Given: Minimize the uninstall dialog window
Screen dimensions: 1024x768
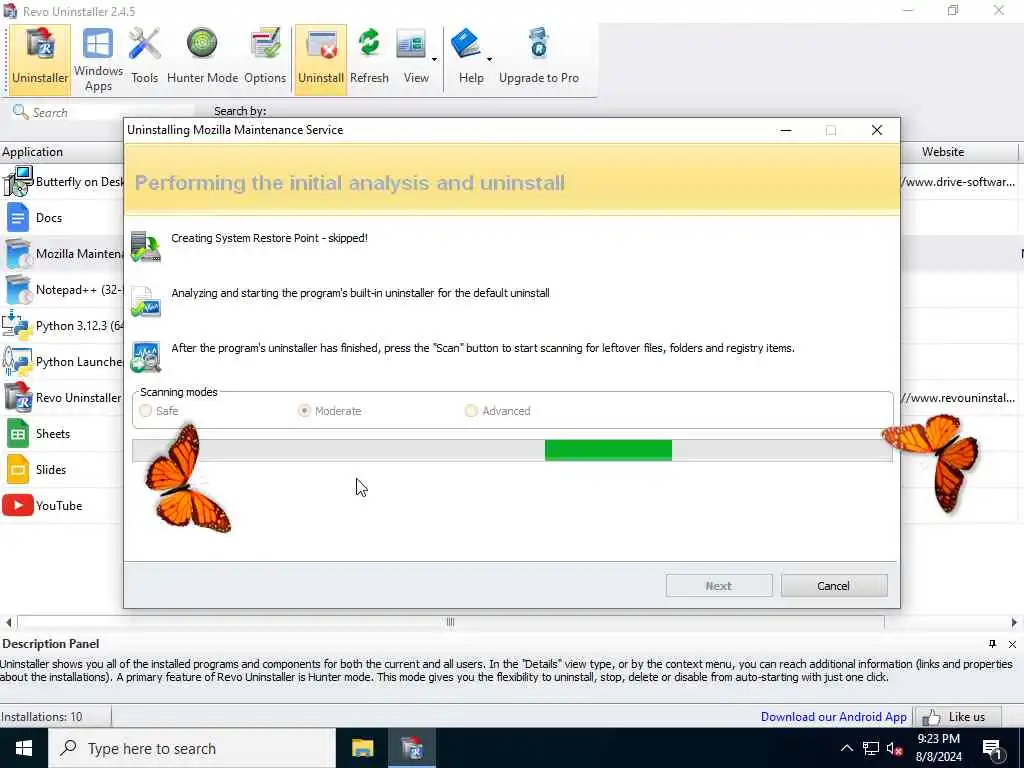Looking at the screenshot, I should [786, 130].
